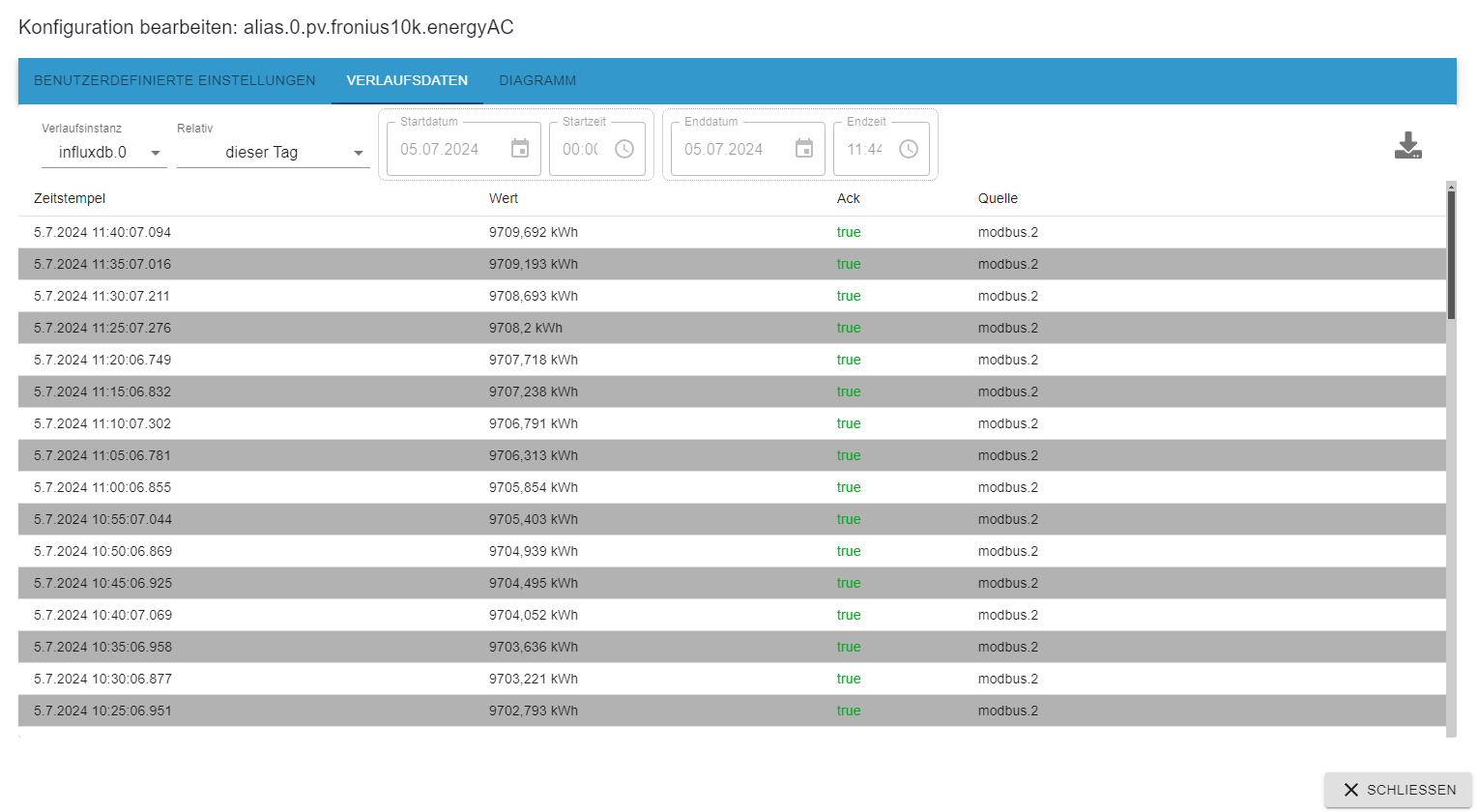Click the vertical scrollbar thumb of the table
This screenshot has height=812, width=1478.
point(1451,254)
